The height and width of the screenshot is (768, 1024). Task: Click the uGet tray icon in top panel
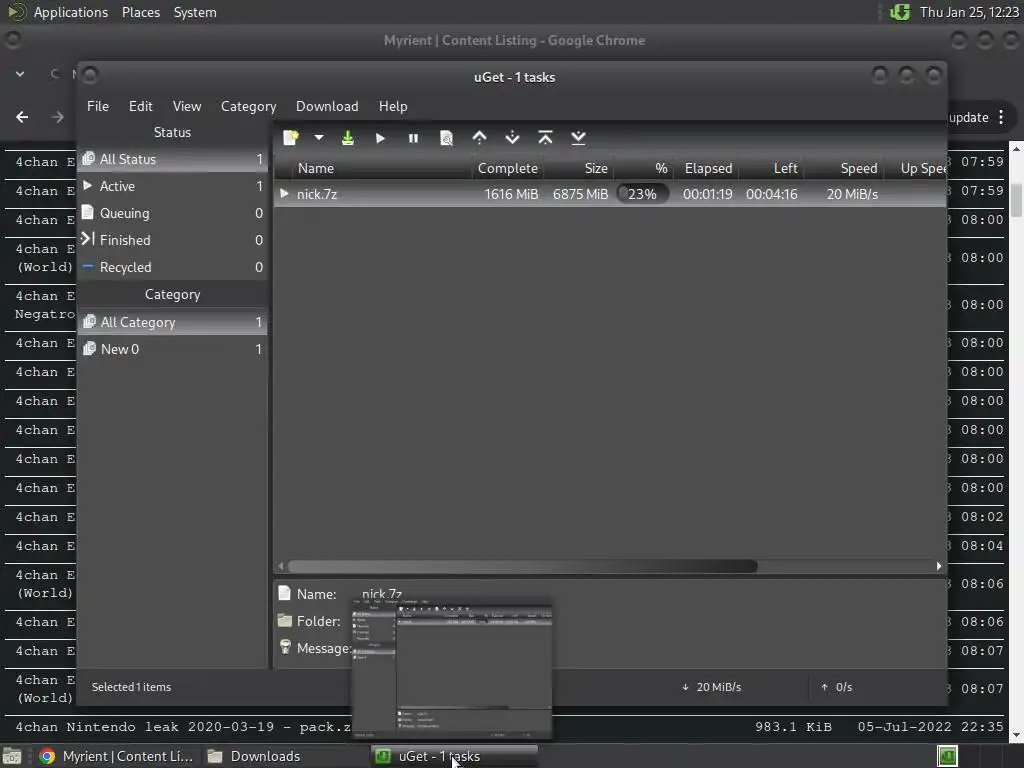[x=900, y=12]
